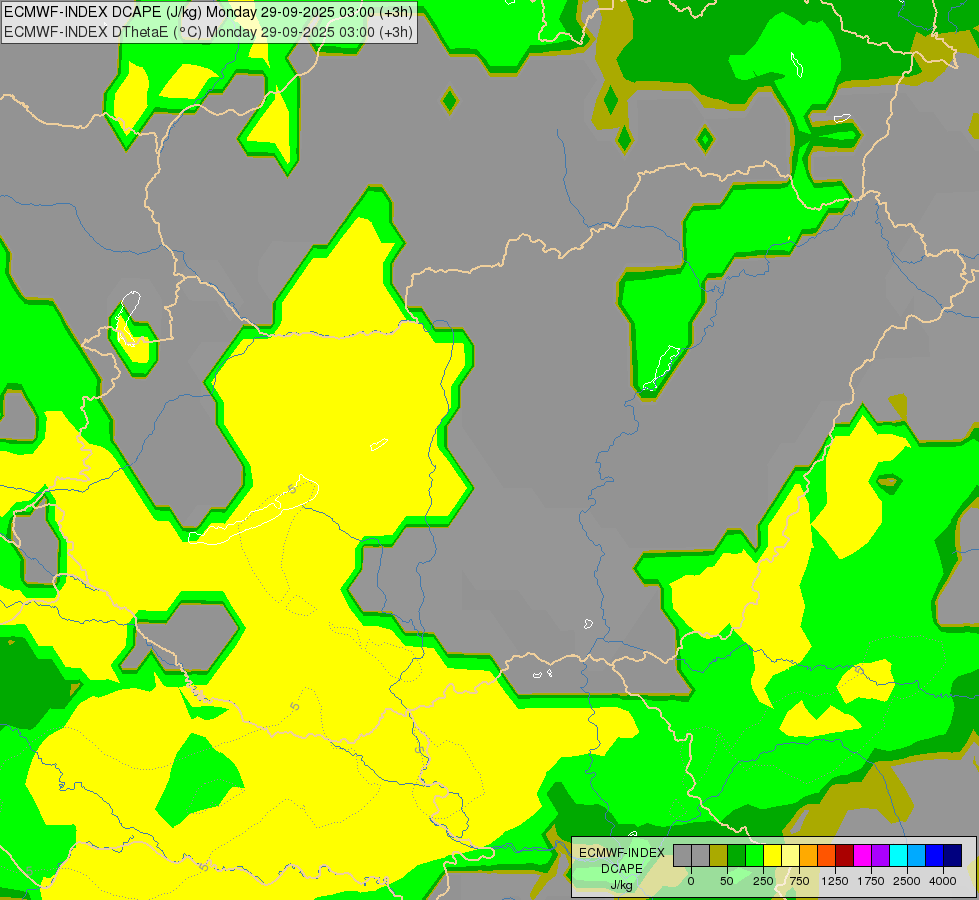This screenshot has height=900, width=979.
Task: Select the bright green legend swatch before 250
Action: pos(755,855)
